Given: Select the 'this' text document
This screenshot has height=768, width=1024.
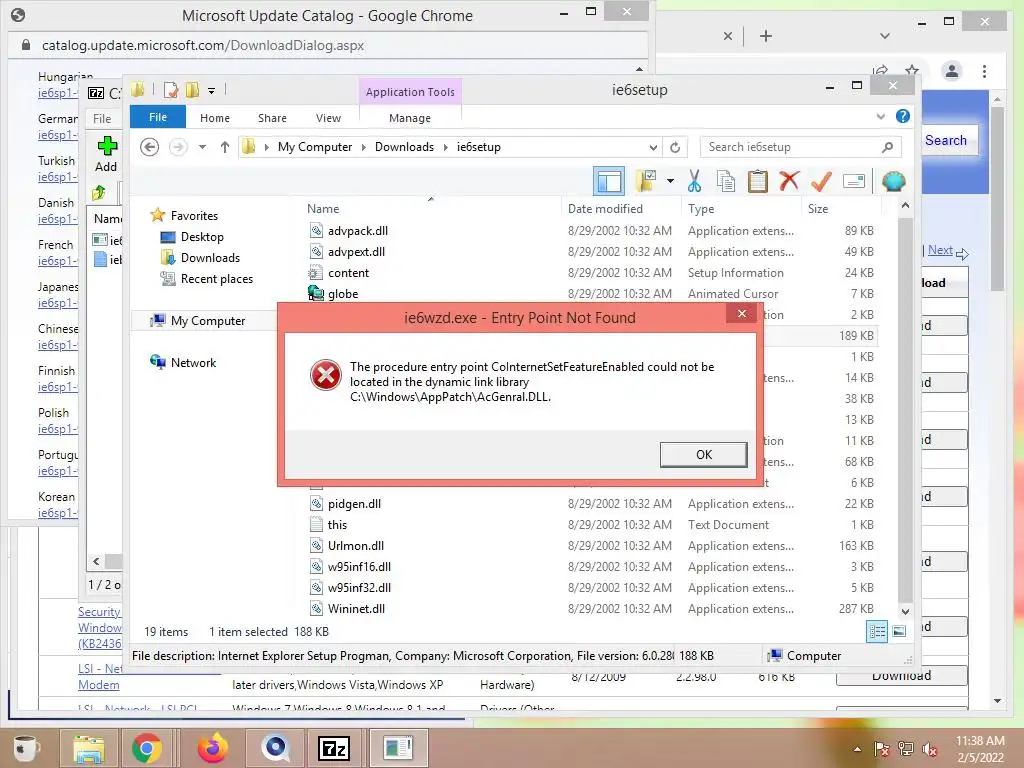Looking at the screenshot, I should 337,524.
